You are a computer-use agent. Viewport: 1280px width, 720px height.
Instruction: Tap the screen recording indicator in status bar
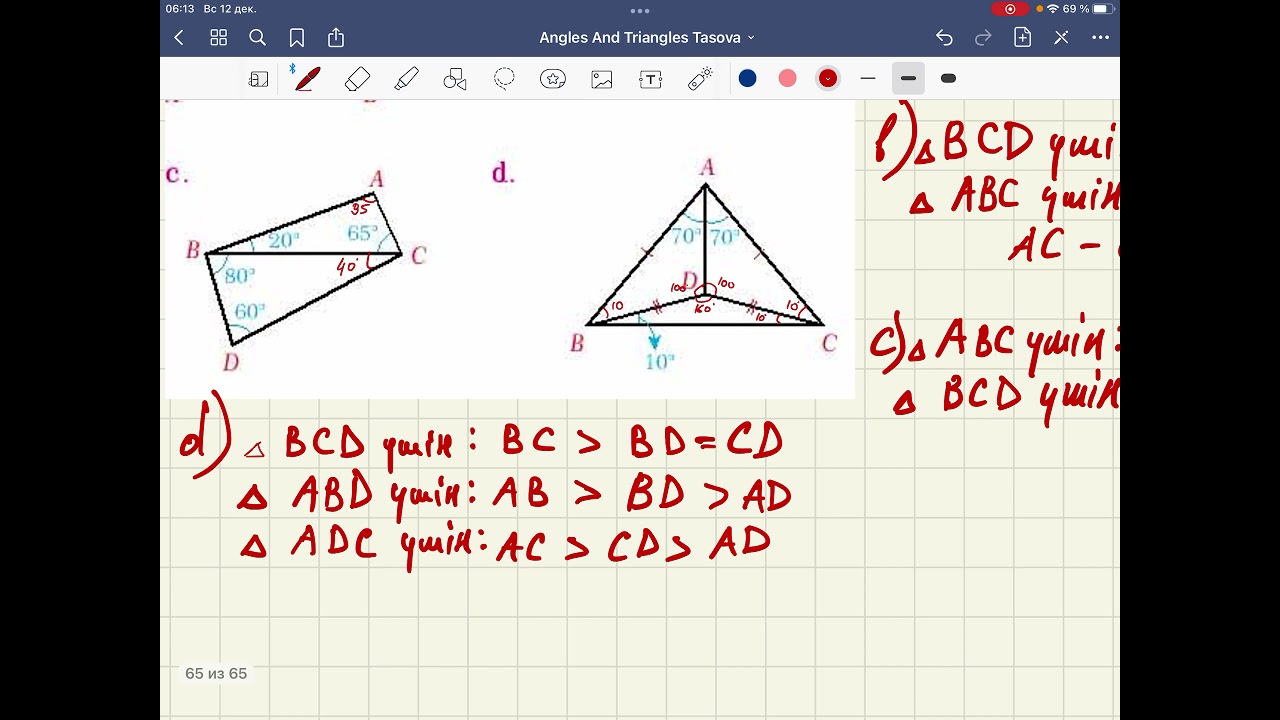point(1010,9)
